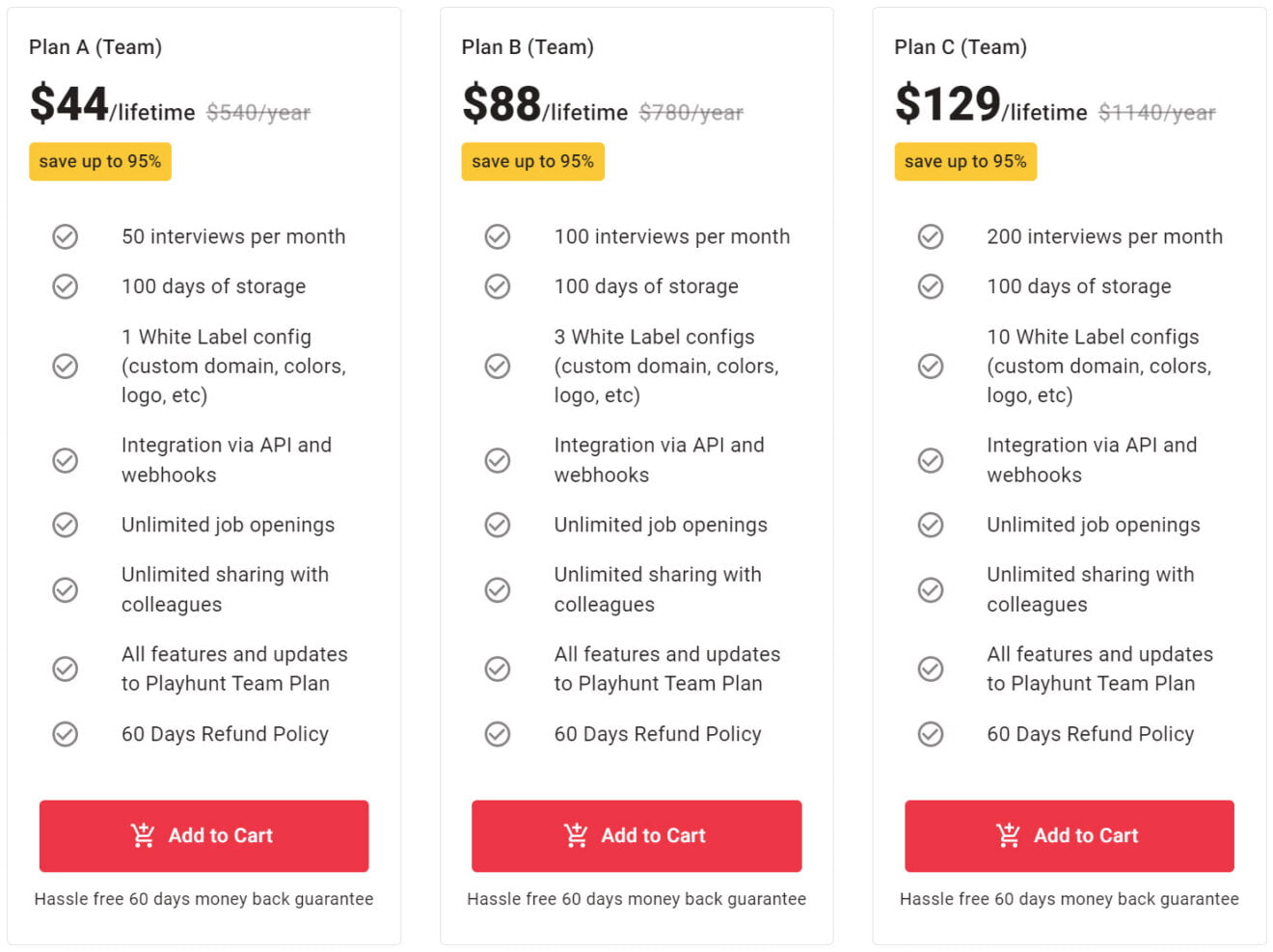Select the 'save up to 95%' badge under Plan A
The image size is (1273, 952).
click(99, 161)
